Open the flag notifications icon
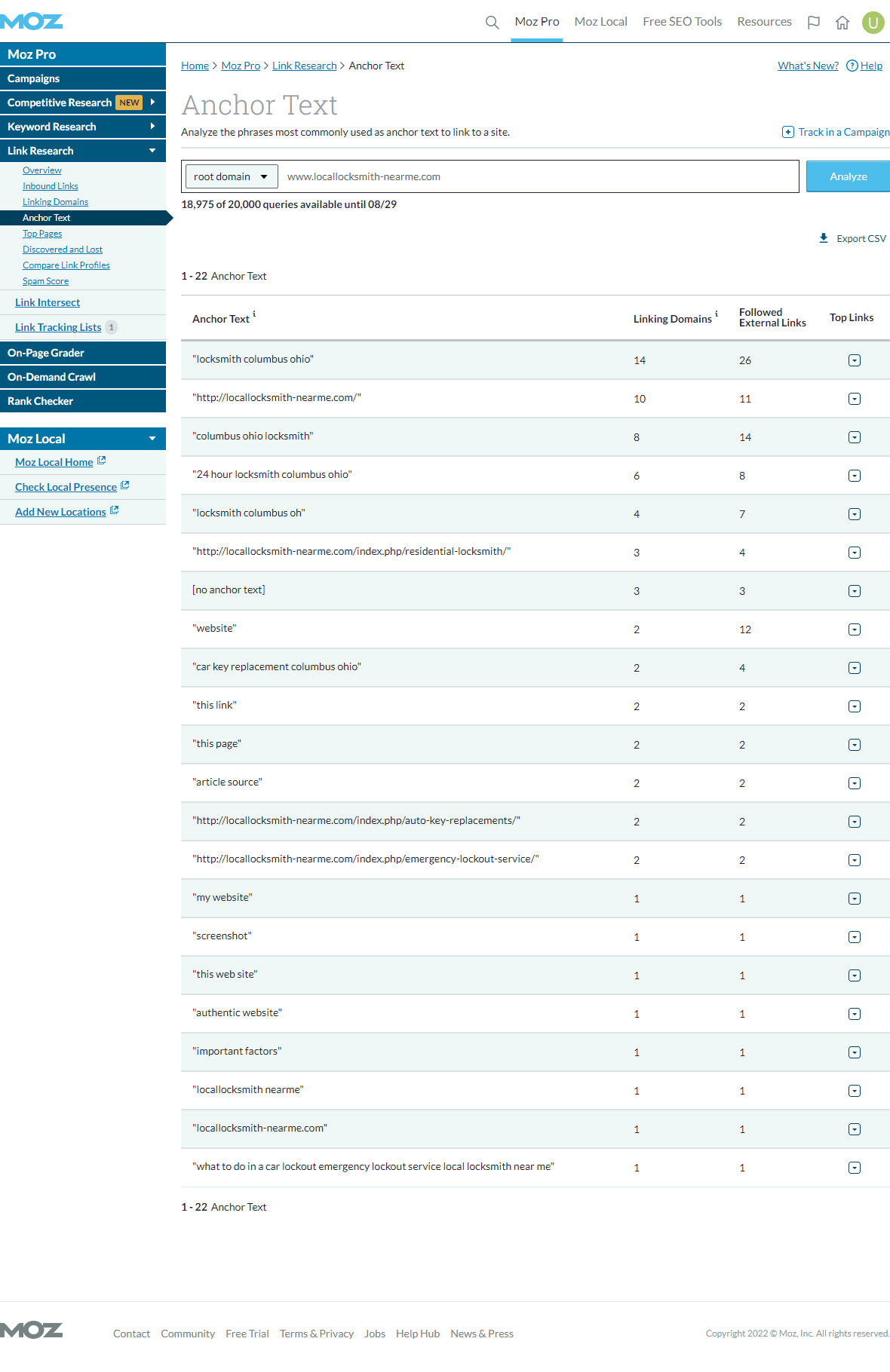Viewport: 890px width, 1372px height. 814,23
